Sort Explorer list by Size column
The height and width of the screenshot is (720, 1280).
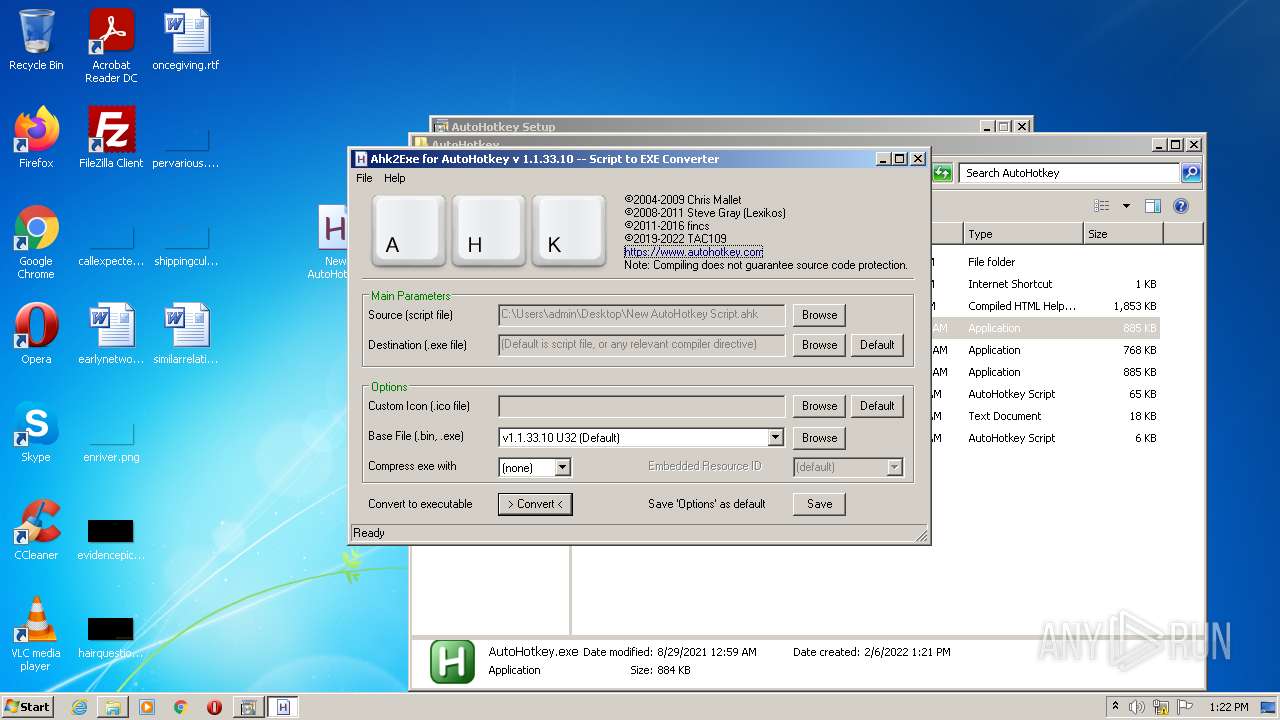click(1123, 234)
